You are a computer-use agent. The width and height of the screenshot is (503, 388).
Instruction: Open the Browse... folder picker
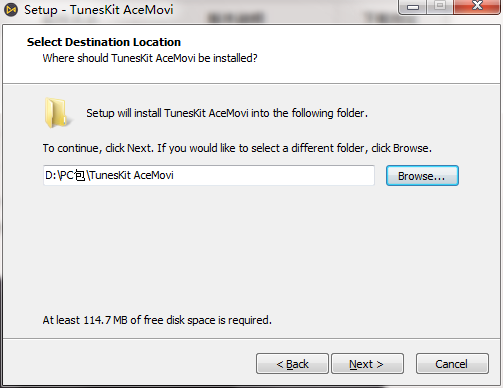point(422,176)
